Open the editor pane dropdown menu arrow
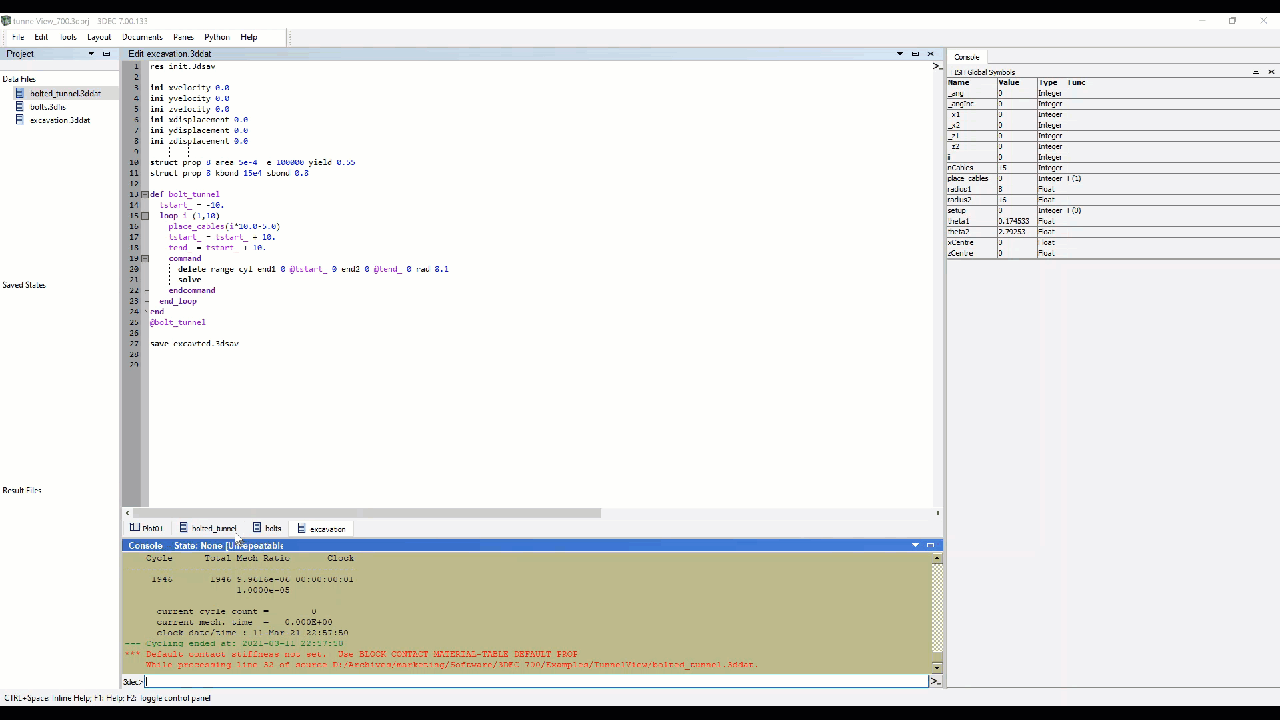1280x720 pixels. [899, 54]
